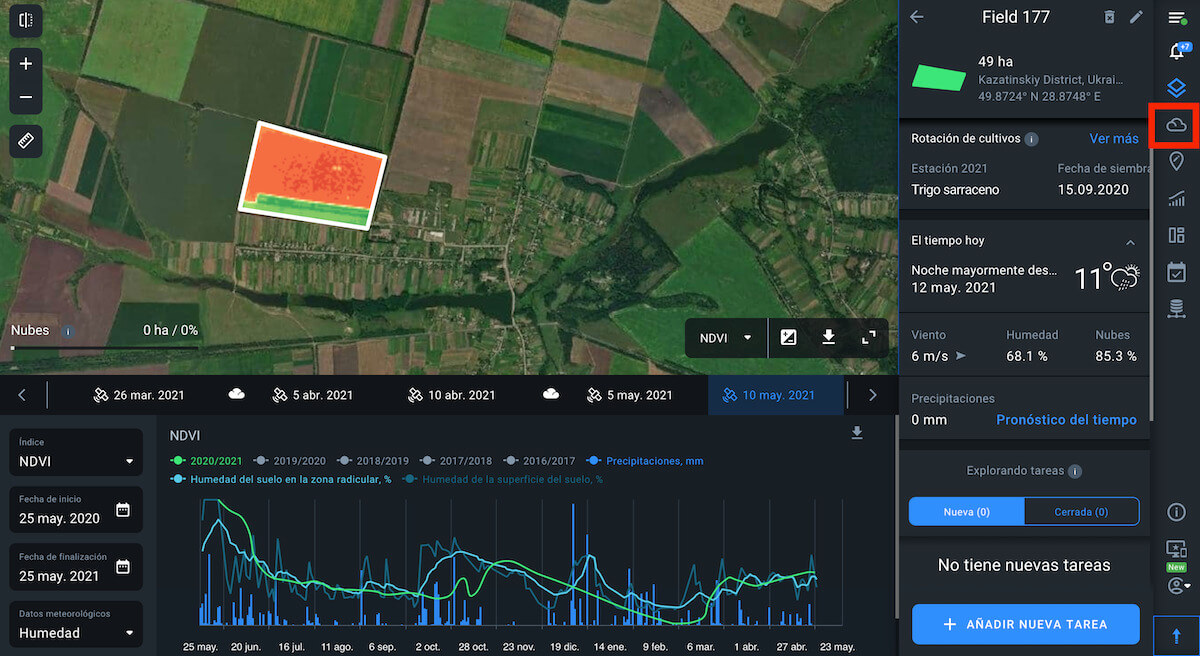Screen dimensions: 1200x656
Task: Enter fullscreen map view
Action: pos(868,338)
